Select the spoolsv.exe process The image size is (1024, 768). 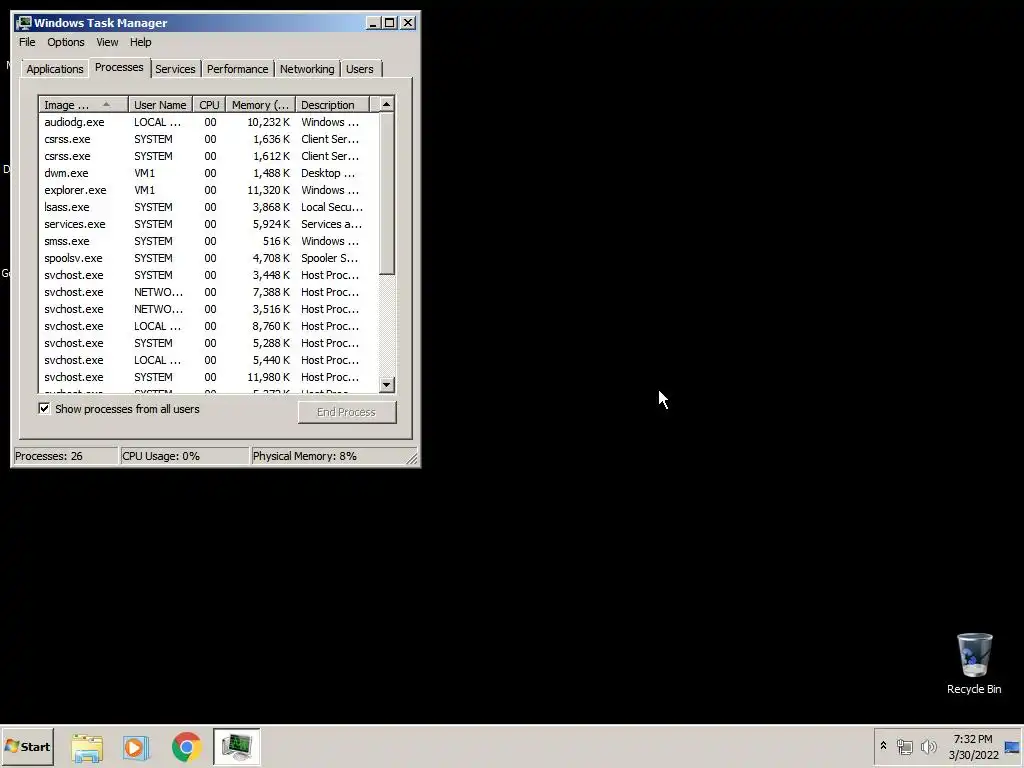(208, 258)
